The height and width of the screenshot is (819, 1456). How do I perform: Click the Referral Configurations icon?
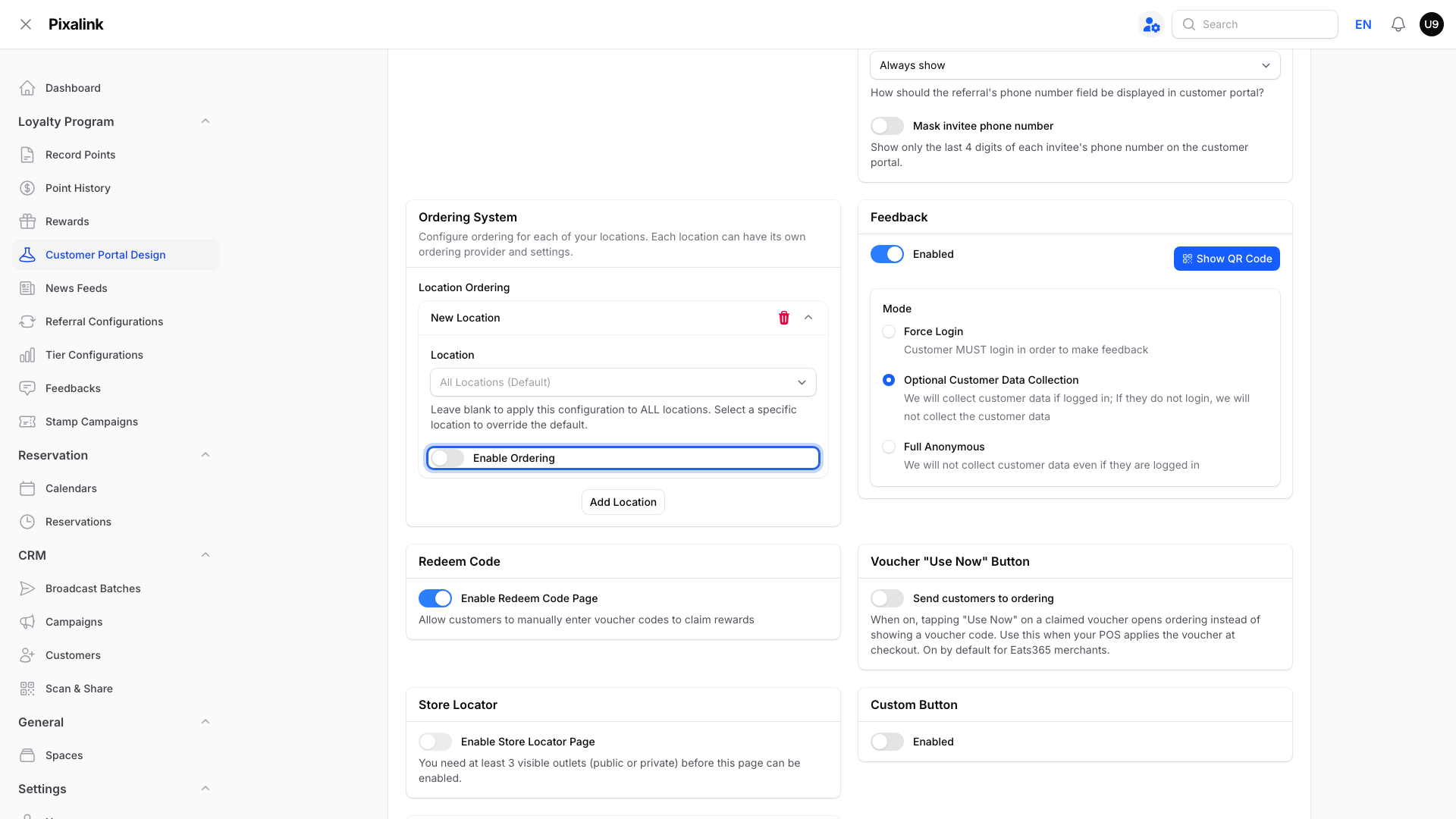[x=27, y=322]
